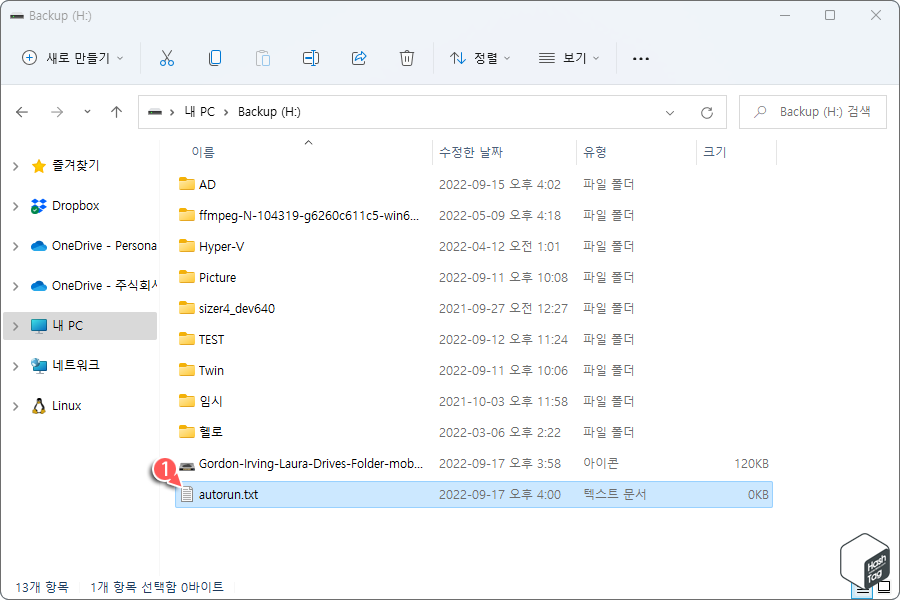Open the 보기 view dropdown
The image size is (900, 600).
pos(567,58)
